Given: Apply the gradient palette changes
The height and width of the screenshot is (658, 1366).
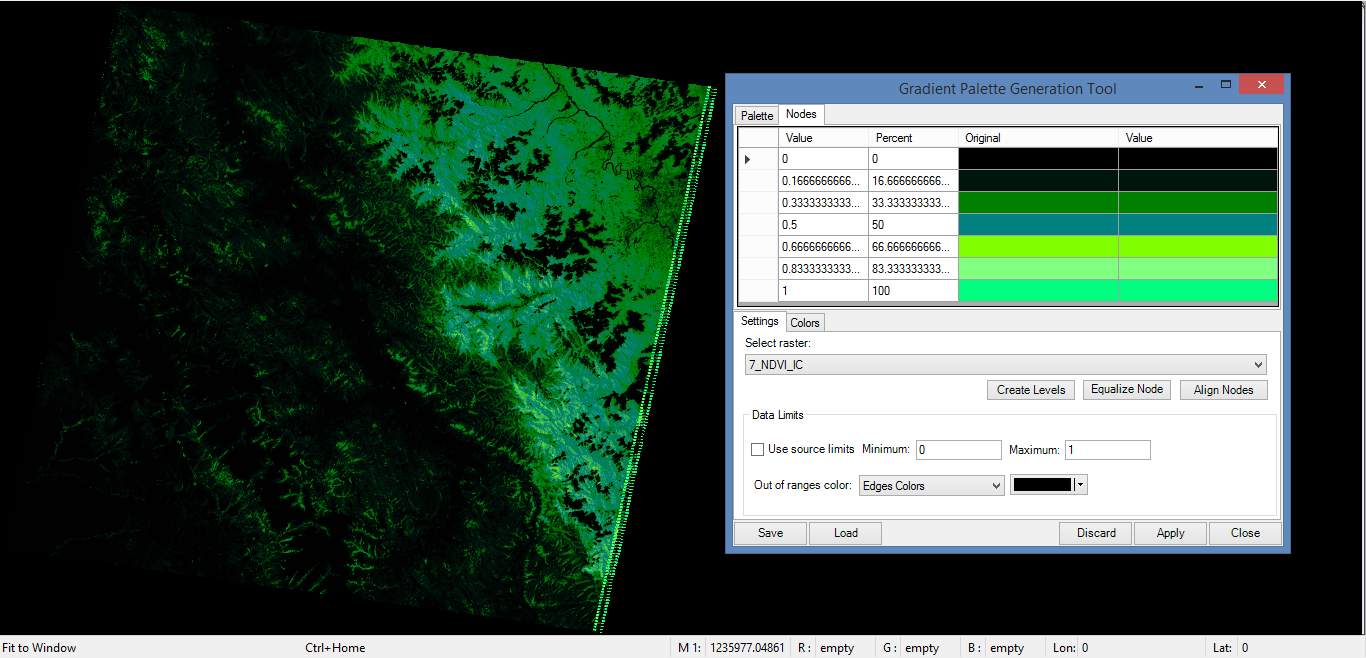Looking at the screenshot, I should (x=1170, y=533).
